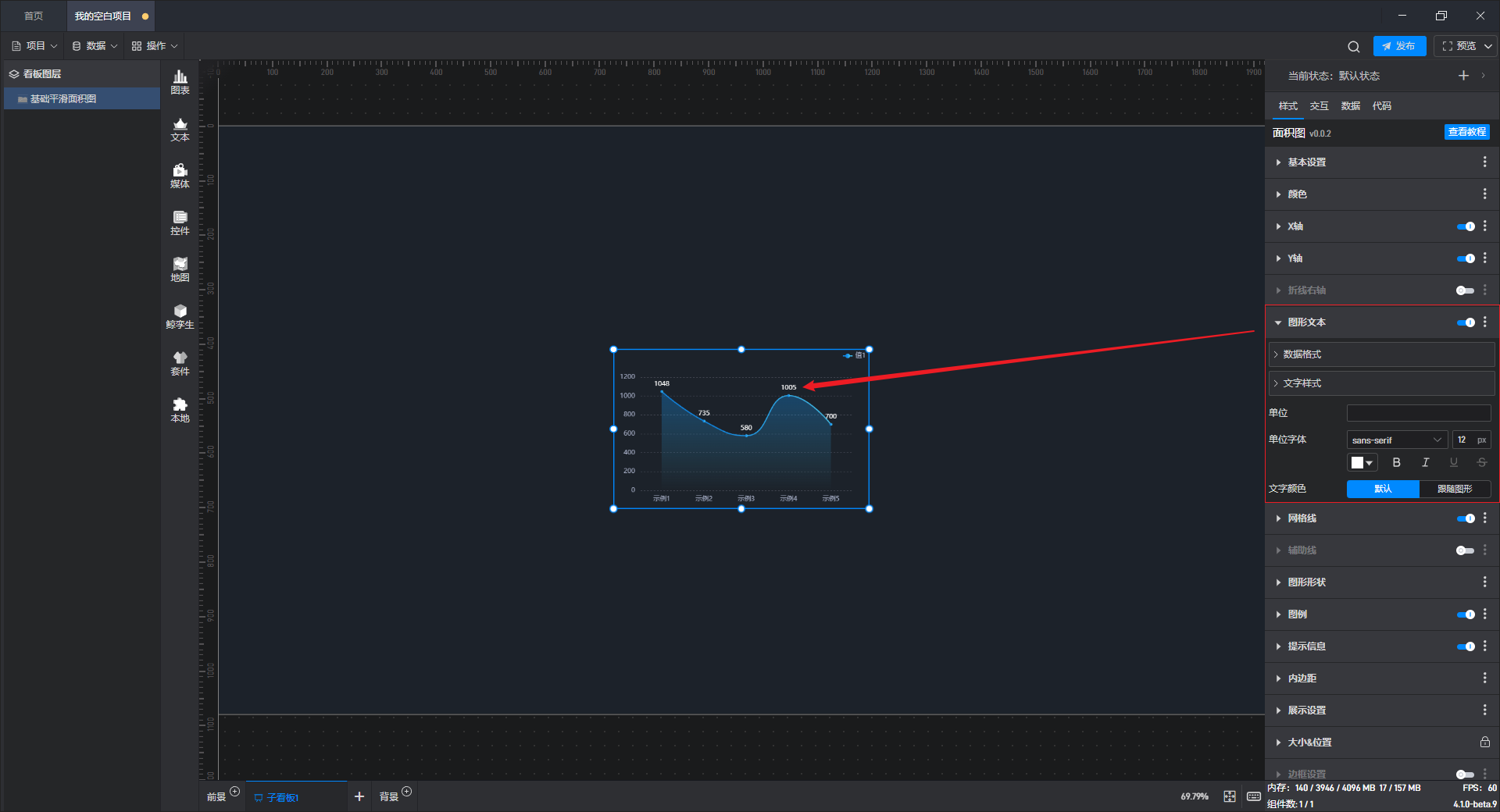Image resolution: width=1500 pixels, height=812 pixels.
Task: Open 基本设置 more options menu
Action: 1484,162
